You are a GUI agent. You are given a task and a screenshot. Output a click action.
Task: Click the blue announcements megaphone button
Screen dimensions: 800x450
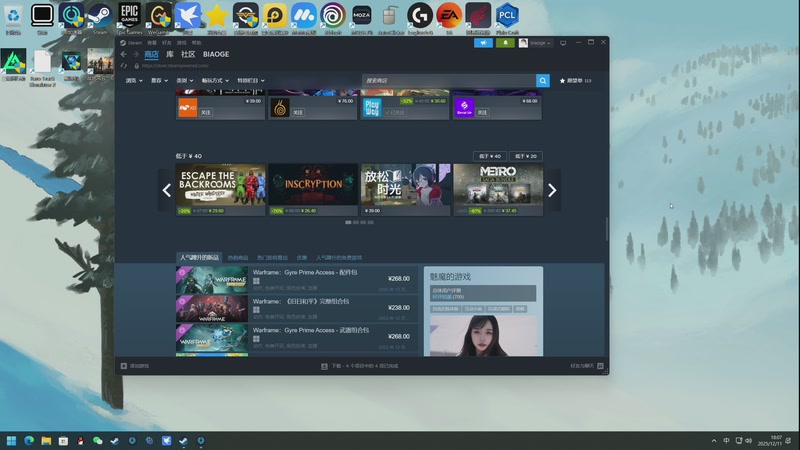click(x=483, y=43)
